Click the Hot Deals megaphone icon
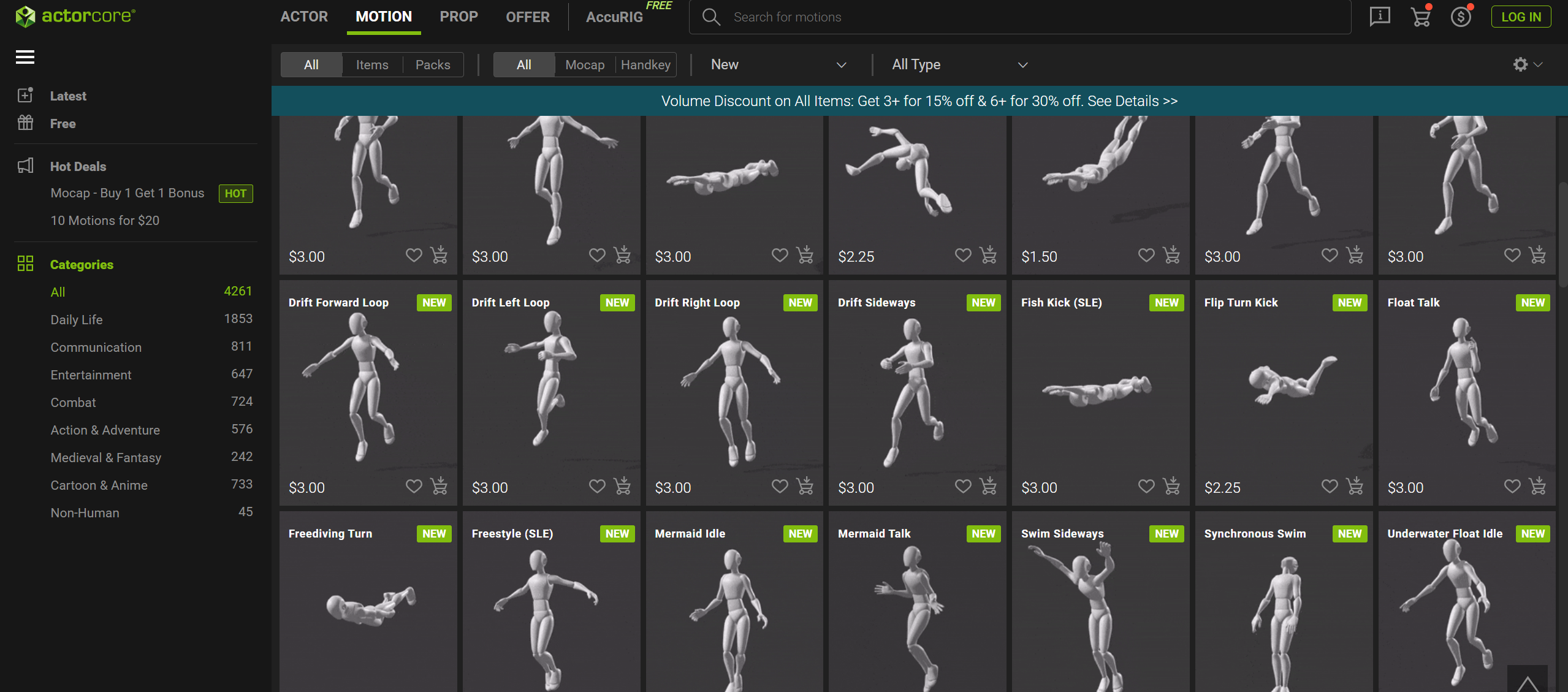 [25, 165]
